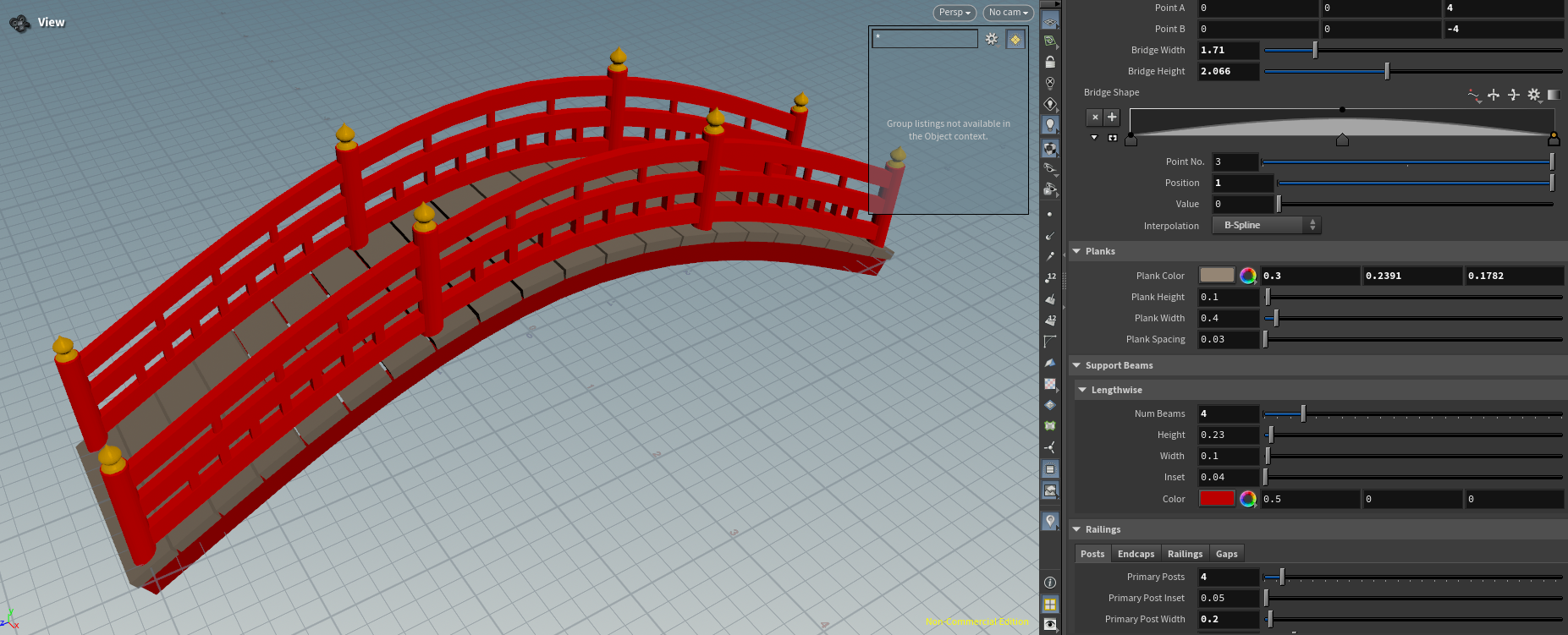Toggle the high quality lighting cube icon
The height and width of the screenshot is (635, 1568).
1050,148
